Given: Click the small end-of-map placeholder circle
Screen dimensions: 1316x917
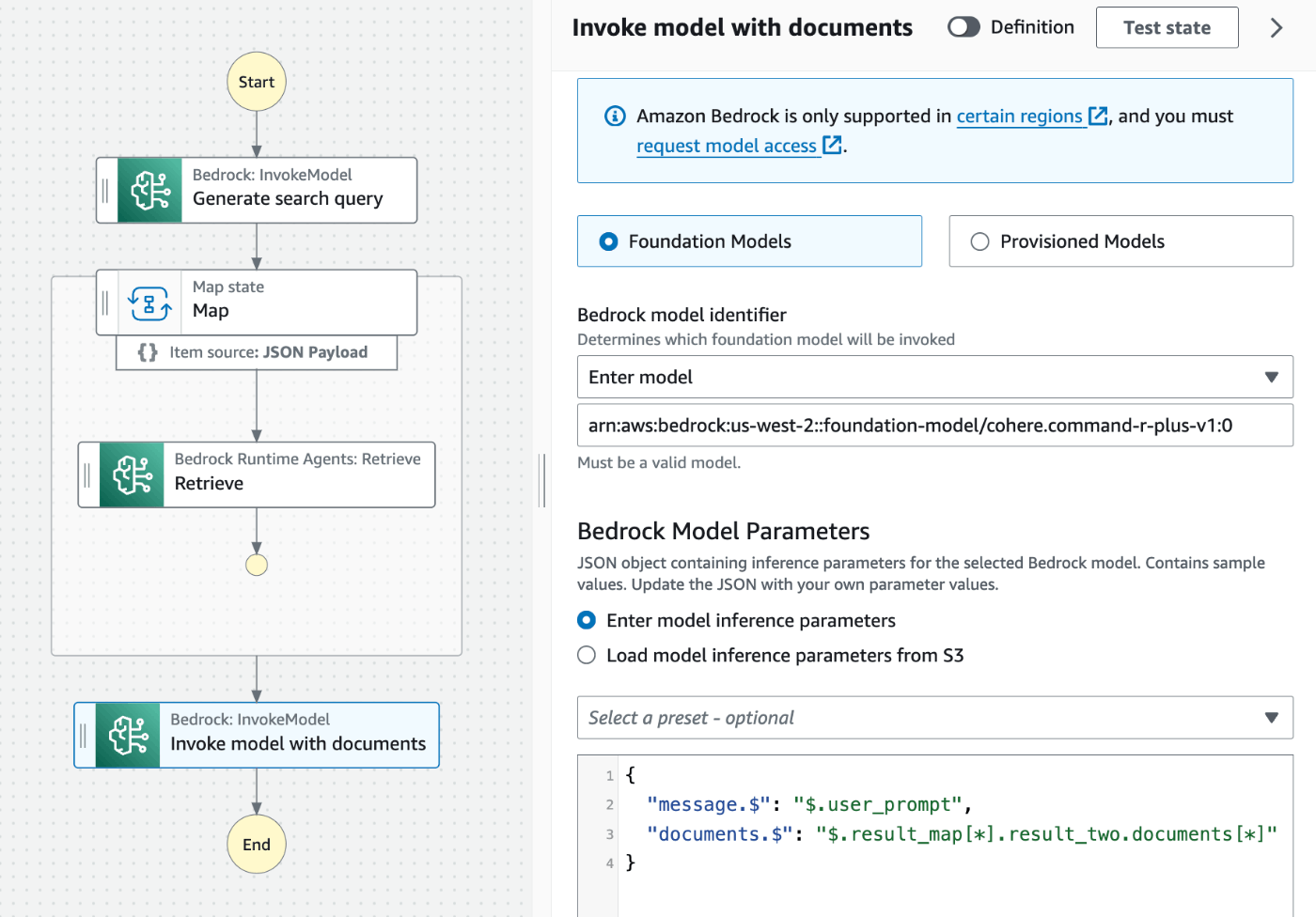Looking at the screenshot, I should click(257, 565).
